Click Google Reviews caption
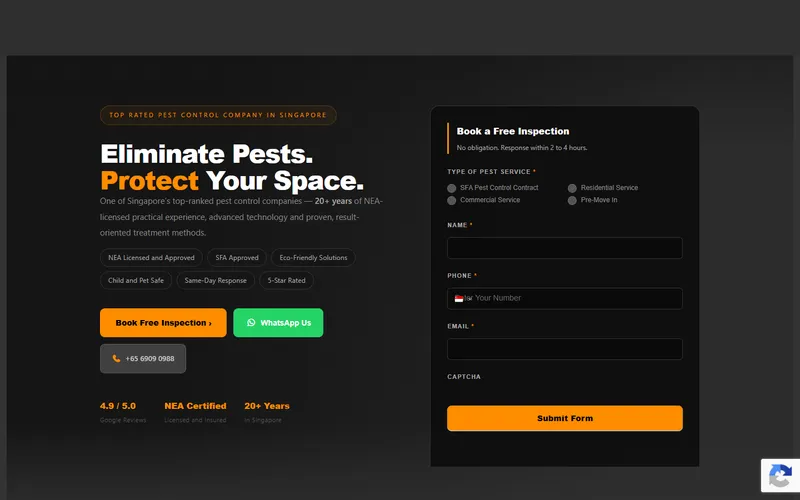 click(x=123, y=420)
